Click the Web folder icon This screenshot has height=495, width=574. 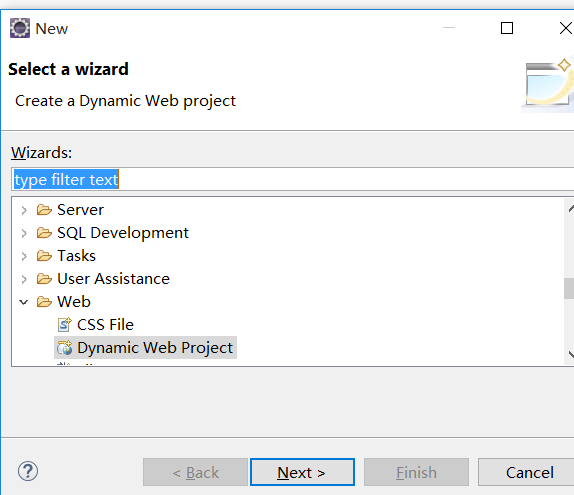point(44,302)
